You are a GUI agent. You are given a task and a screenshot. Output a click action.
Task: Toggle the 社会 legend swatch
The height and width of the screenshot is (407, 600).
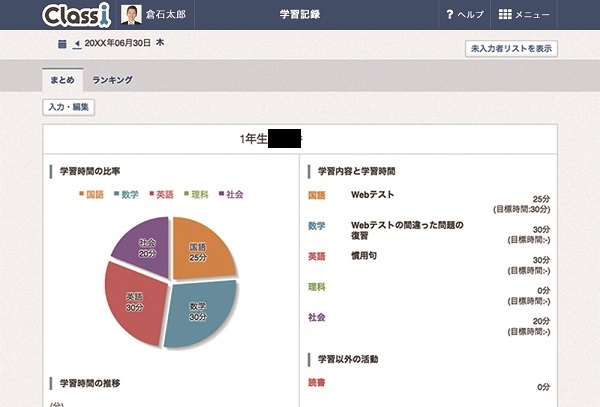pyautogui.click(x=221, y=194)
